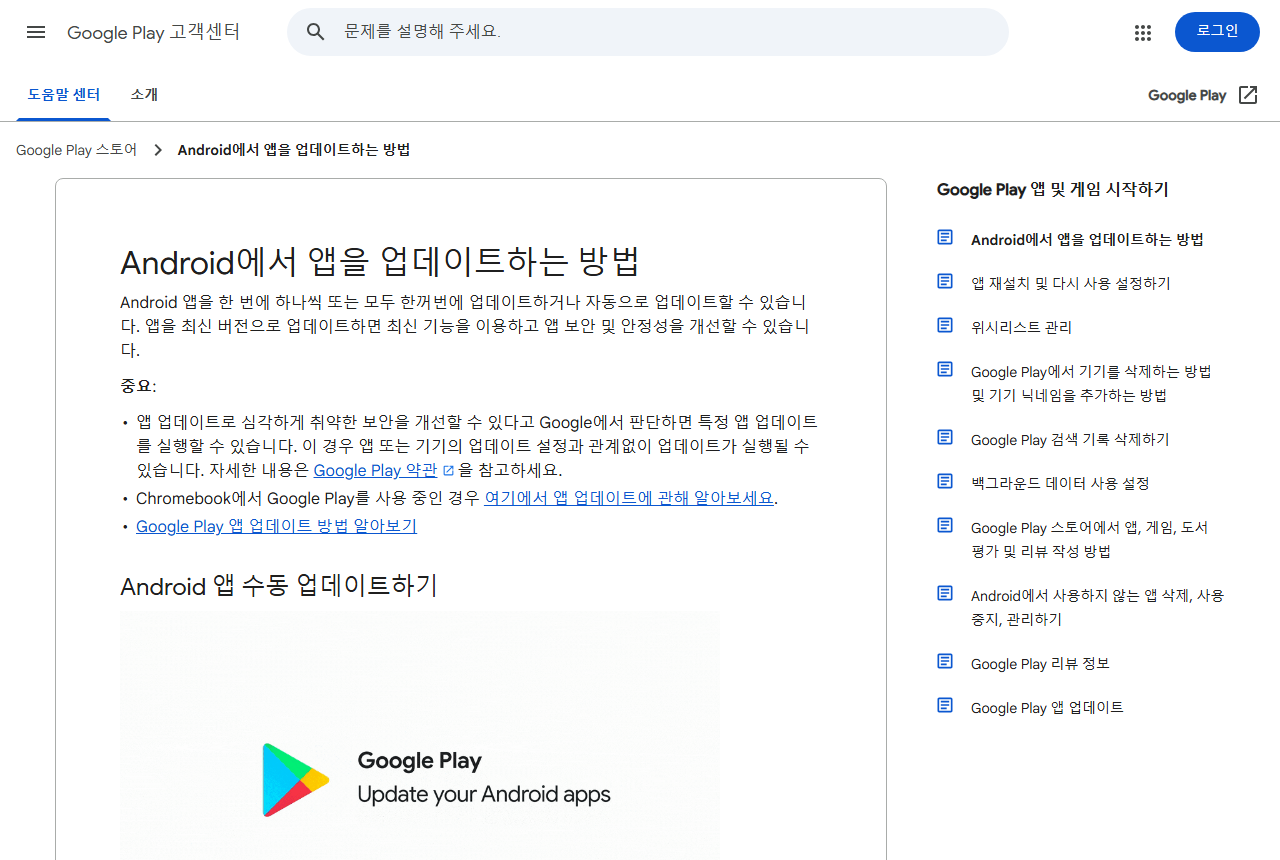Switch to the 도움말 센터 tab
Screen dimensions: 1280x860
pyautogui.click(x=64, y=95)
